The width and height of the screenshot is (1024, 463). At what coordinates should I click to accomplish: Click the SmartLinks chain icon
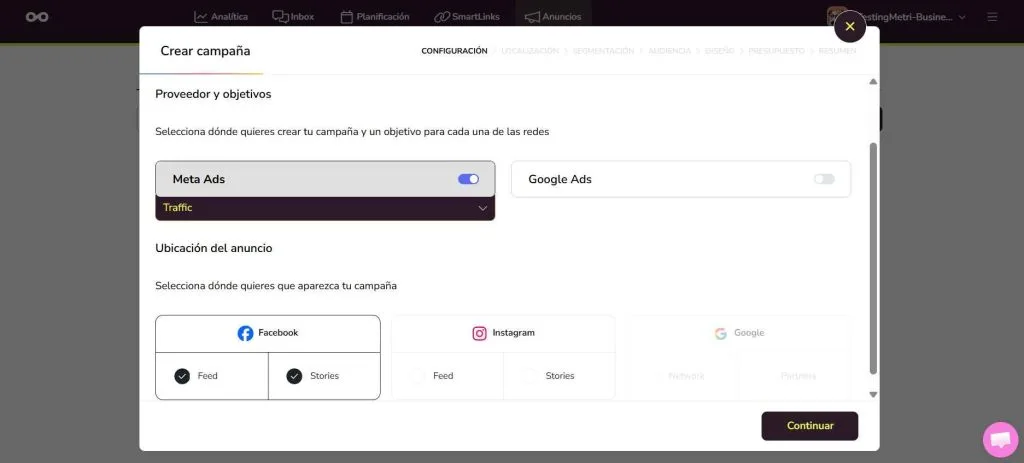click(x=442, y=17)
